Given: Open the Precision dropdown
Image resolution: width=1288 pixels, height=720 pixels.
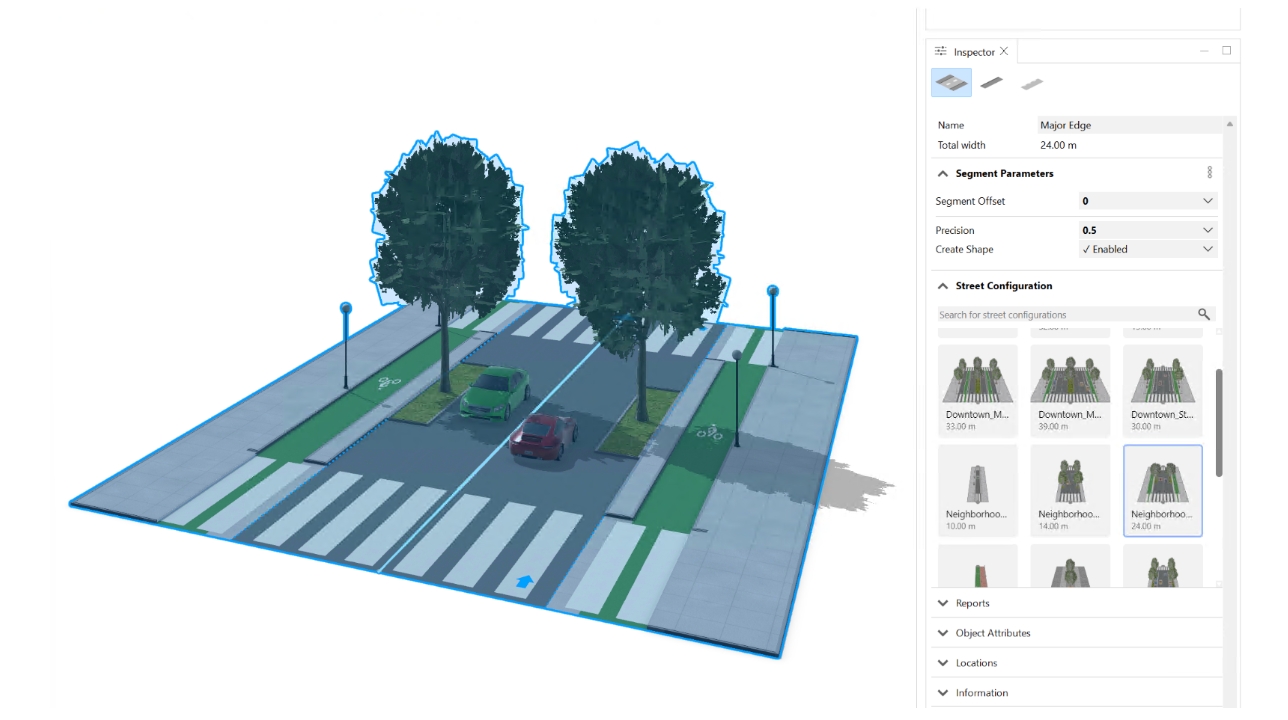Looking at the screenshot, I should 1148,230.
